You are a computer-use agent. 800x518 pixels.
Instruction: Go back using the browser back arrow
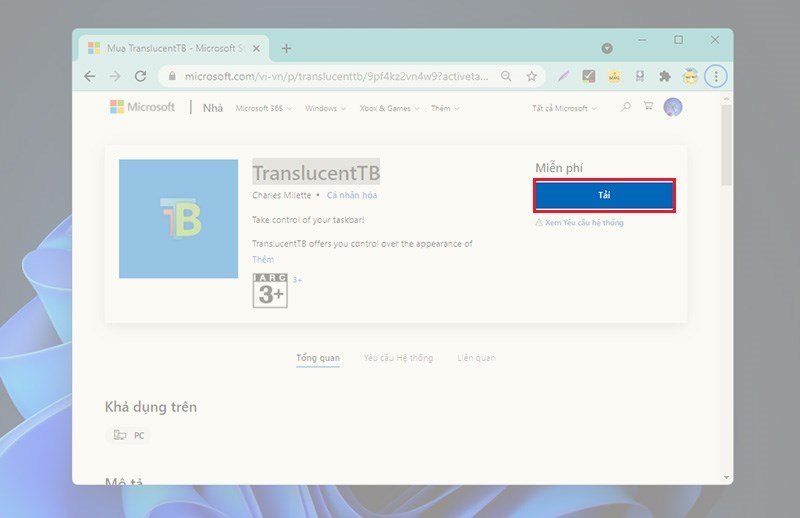pos(90,76)
